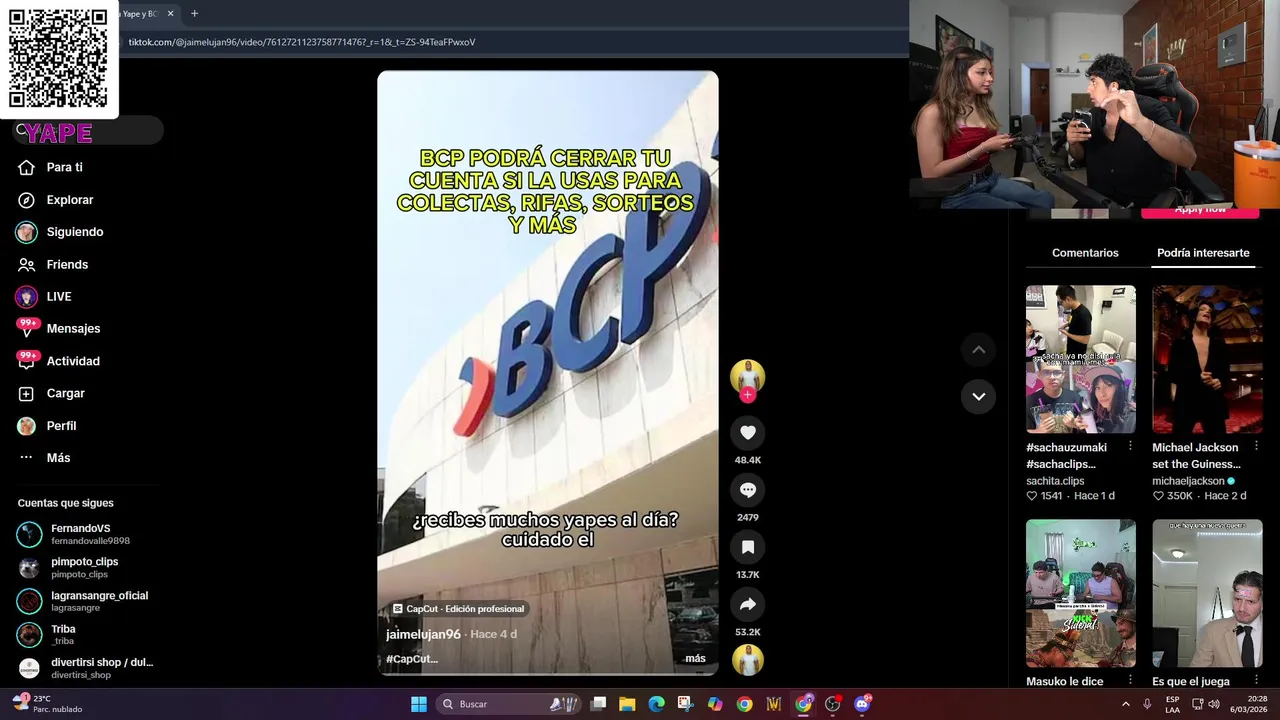Open the weather widget 23°C
The width and height of the screenshot is (1280, 720).
tap(47, 704)
